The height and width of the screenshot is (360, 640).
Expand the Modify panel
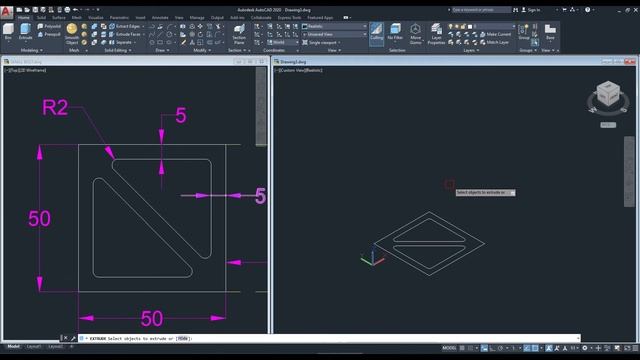click(202, 50)
